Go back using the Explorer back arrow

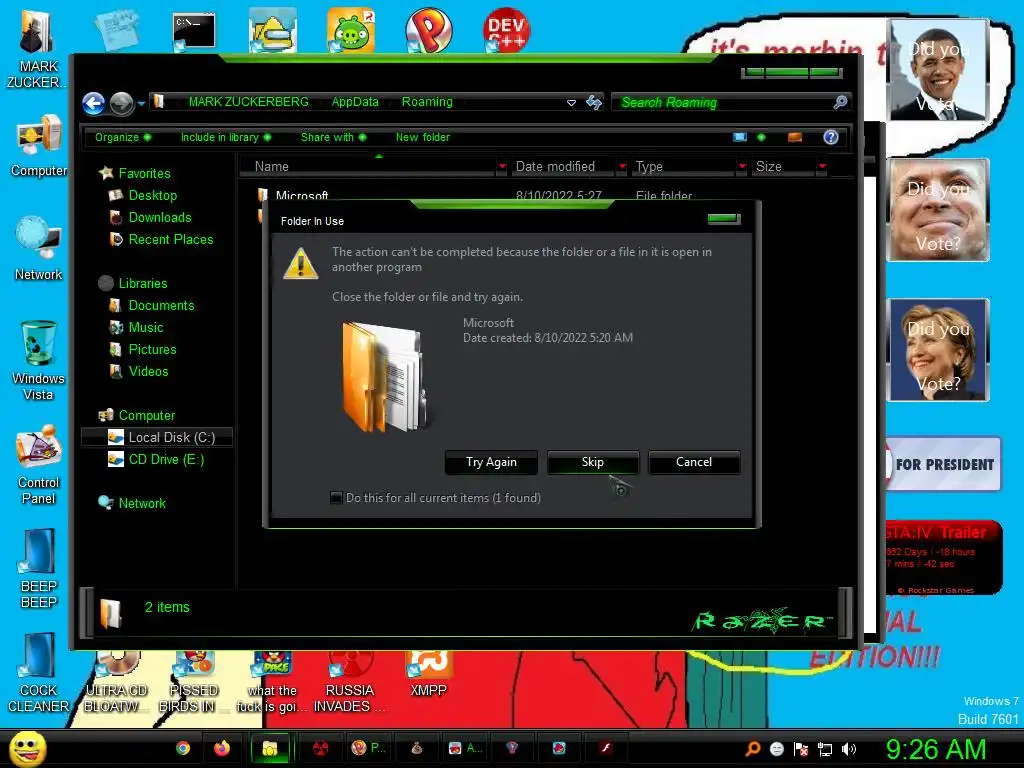point(93,103)
